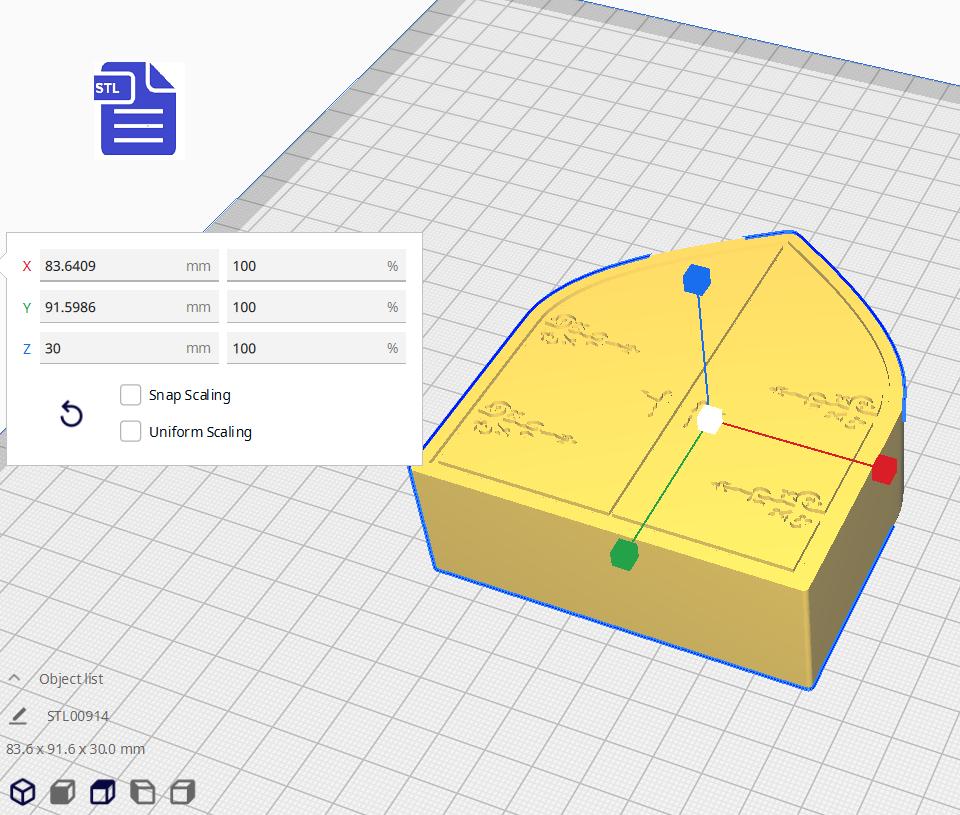Image resolution: width=960 pixels, height=815 pixels.
Task: Click the Z scale percentage field
Action: click(305, 348)
